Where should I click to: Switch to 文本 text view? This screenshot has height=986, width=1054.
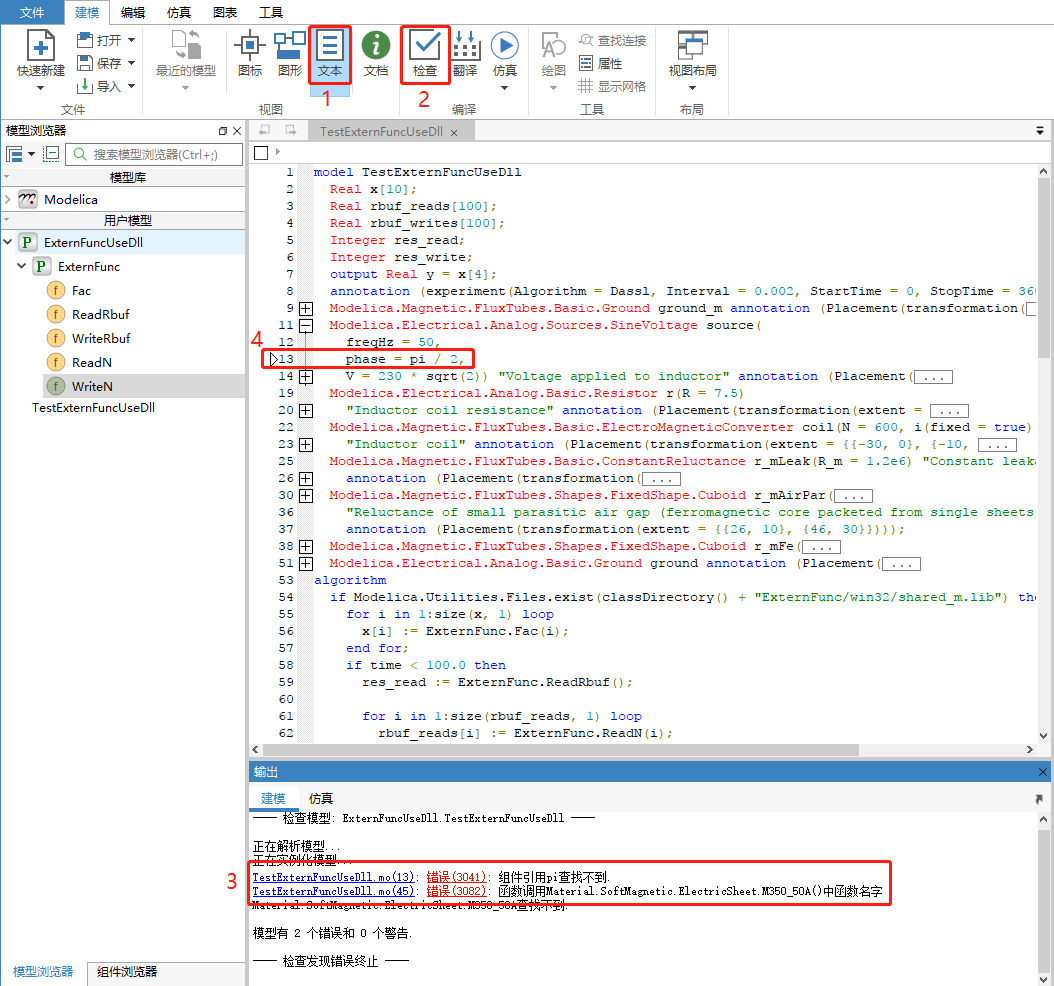tap(329, 54)
